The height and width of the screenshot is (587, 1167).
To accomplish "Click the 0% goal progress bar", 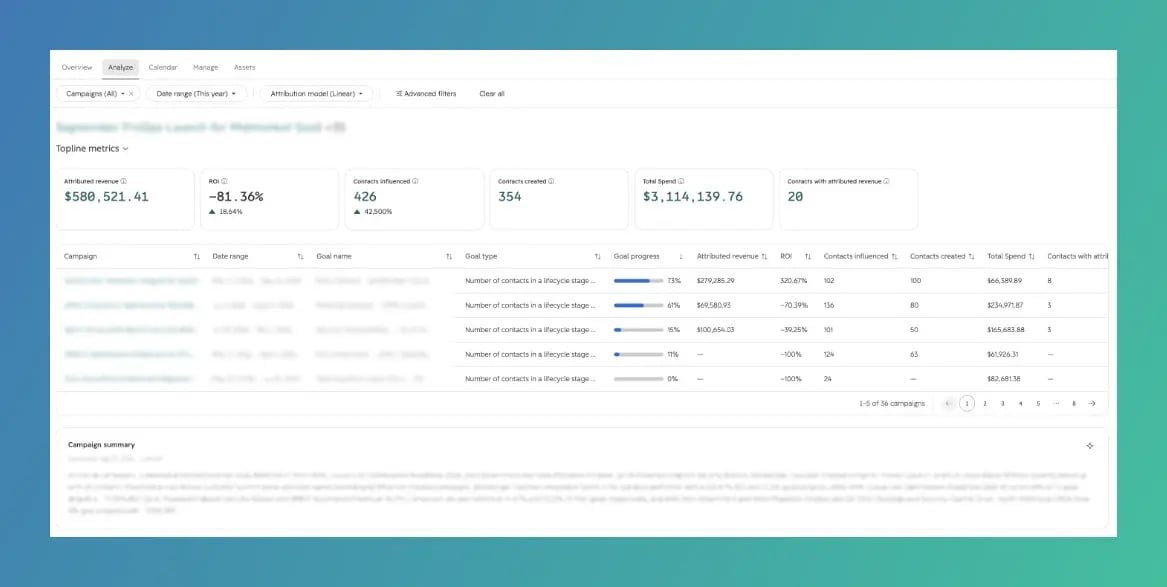I will tap(638, 379).
